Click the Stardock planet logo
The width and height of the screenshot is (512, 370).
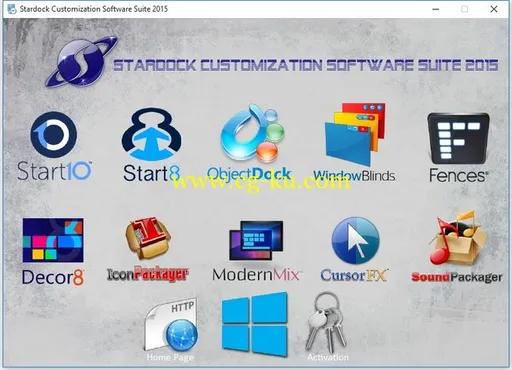[81, 62]
